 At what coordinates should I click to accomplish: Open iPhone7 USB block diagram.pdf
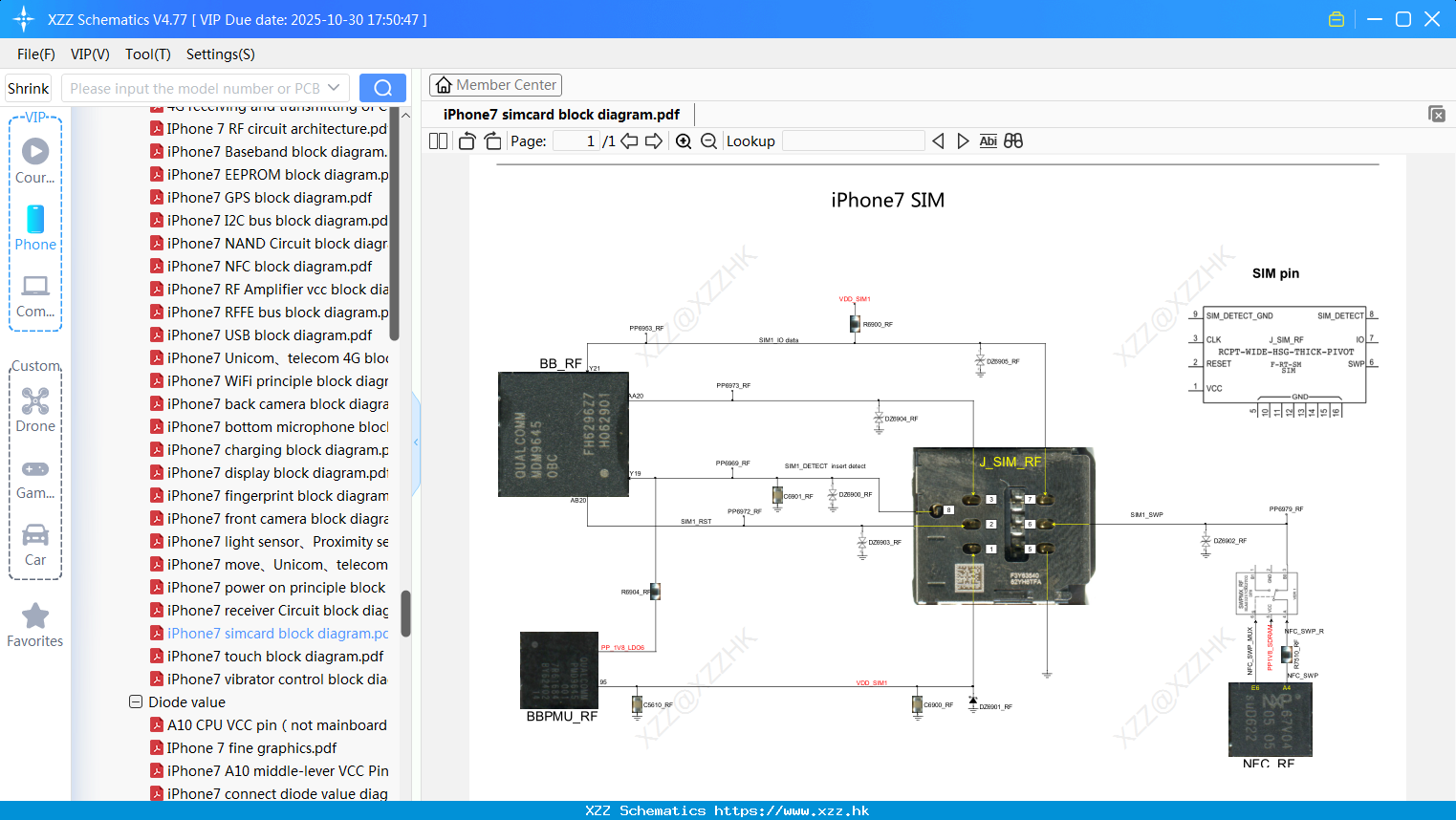coord(261,335)
